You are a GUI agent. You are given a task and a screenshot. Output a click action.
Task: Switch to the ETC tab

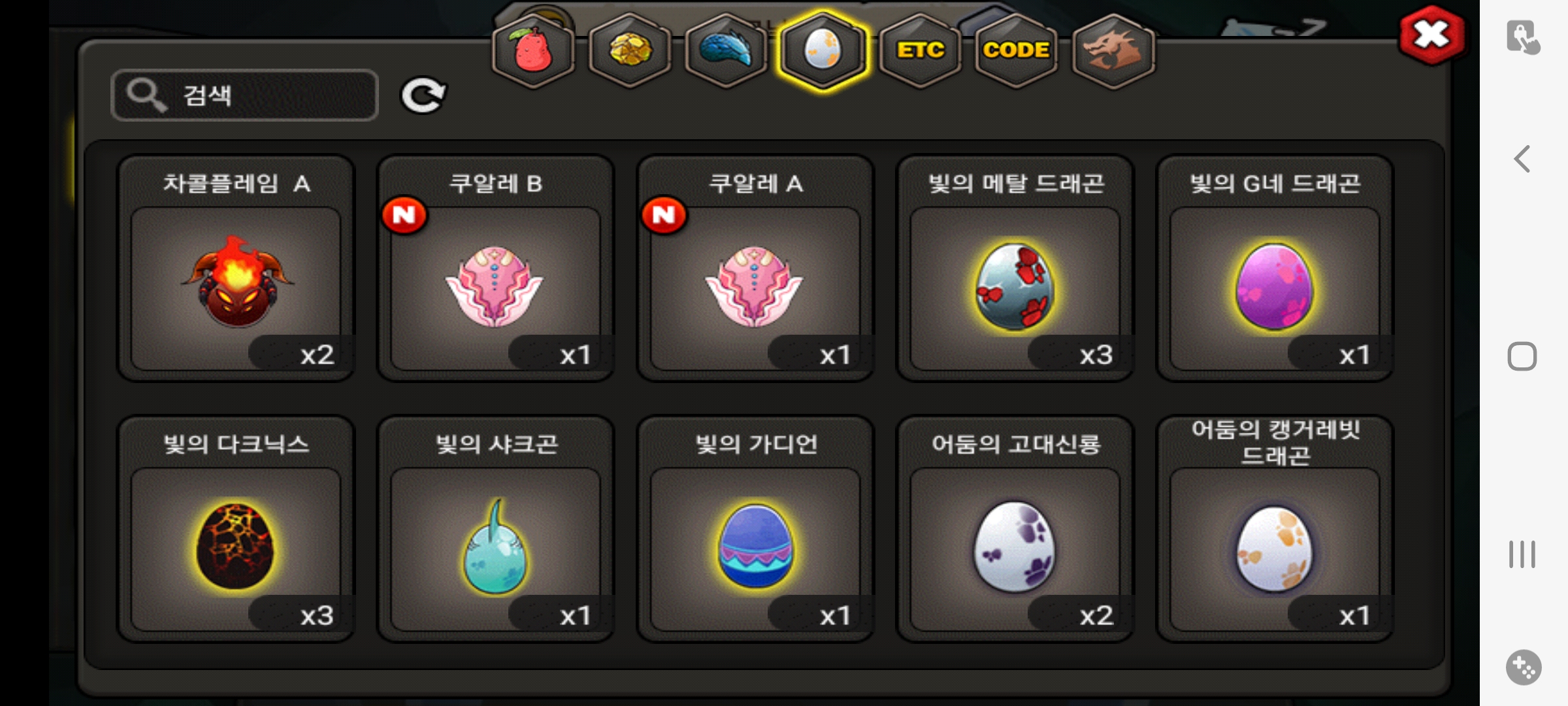pos(920,51)
